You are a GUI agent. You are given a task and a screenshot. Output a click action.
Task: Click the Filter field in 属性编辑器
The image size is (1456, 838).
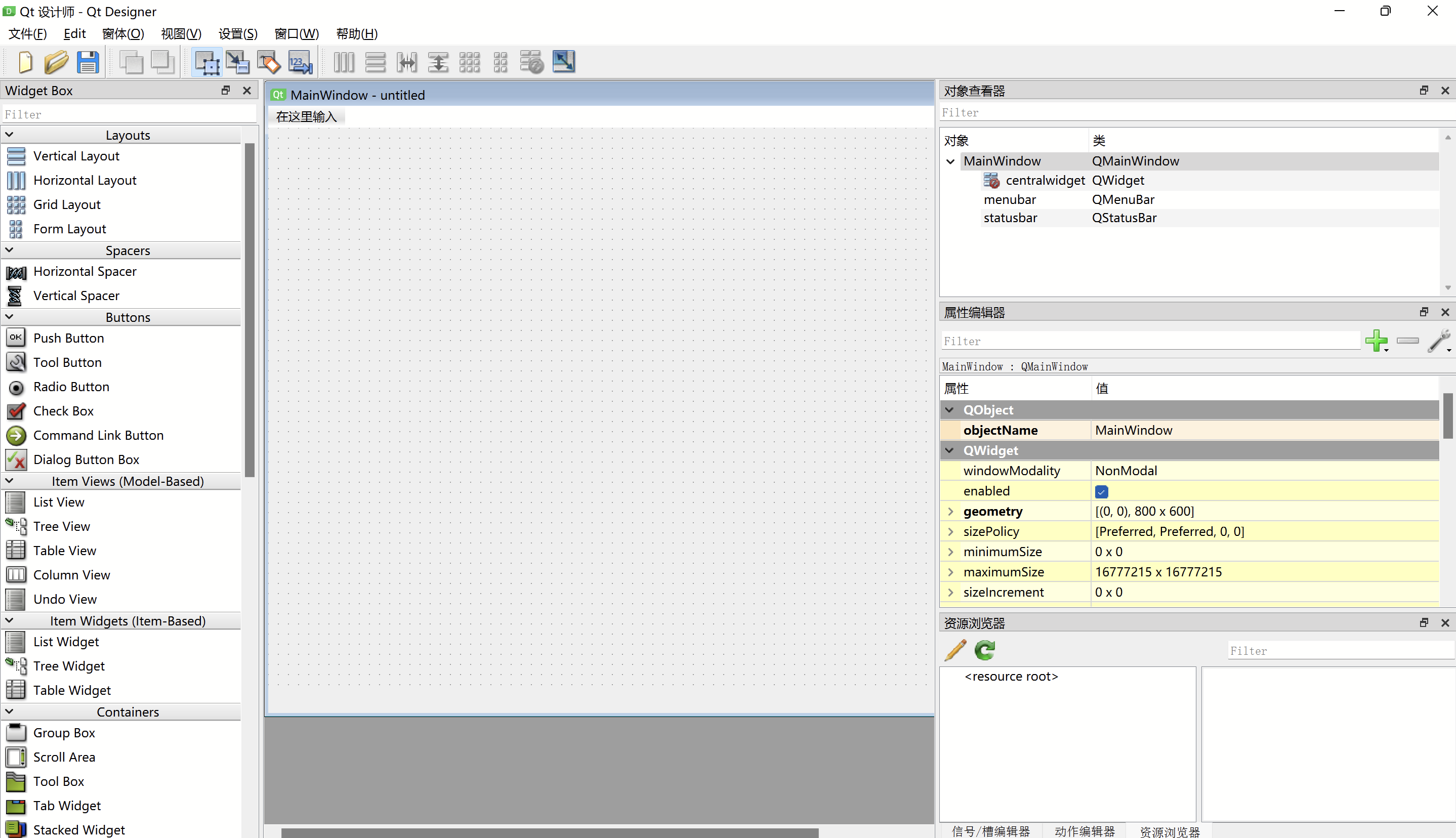pos(1150,340)
